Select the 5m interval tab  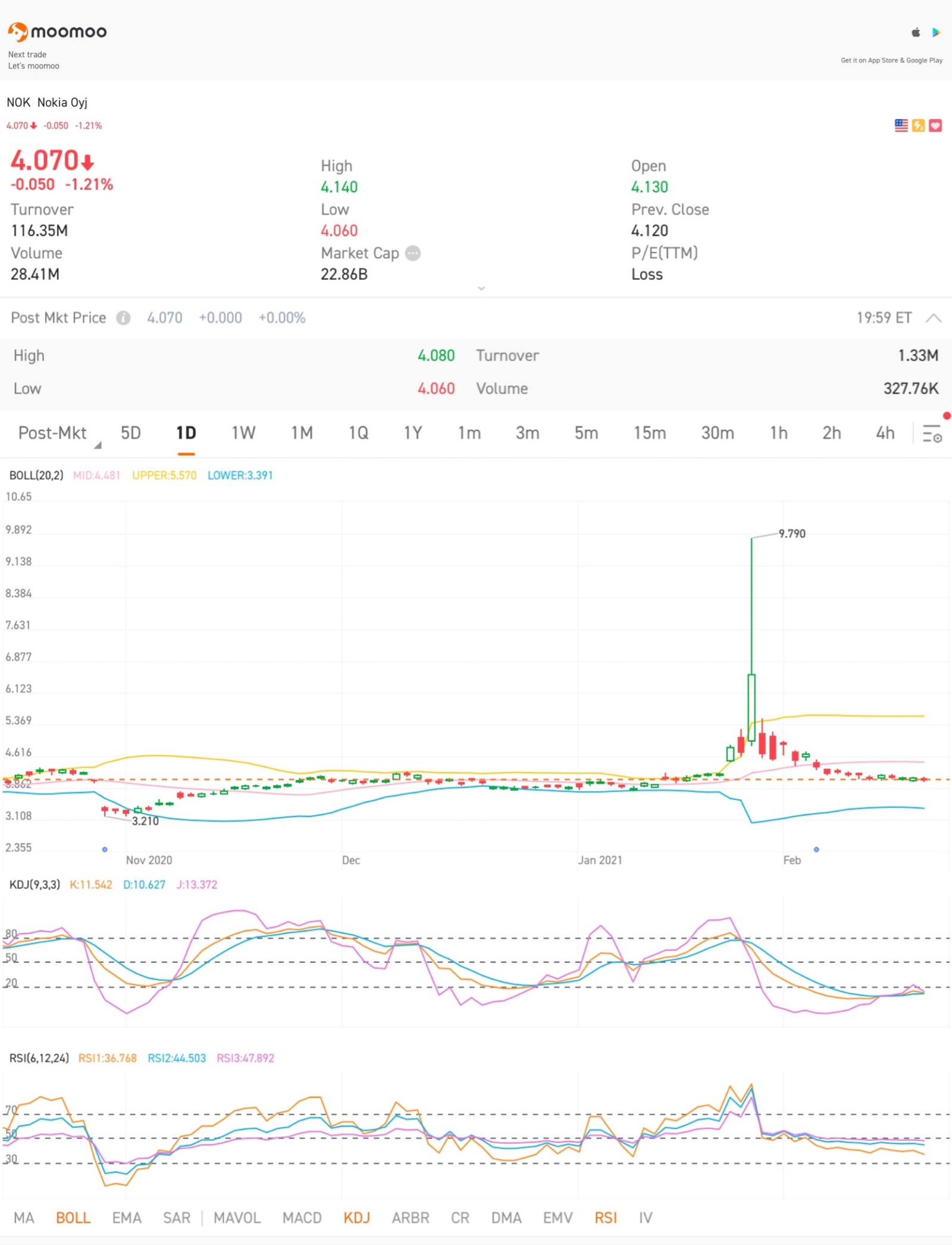click(x=586, y=433)
